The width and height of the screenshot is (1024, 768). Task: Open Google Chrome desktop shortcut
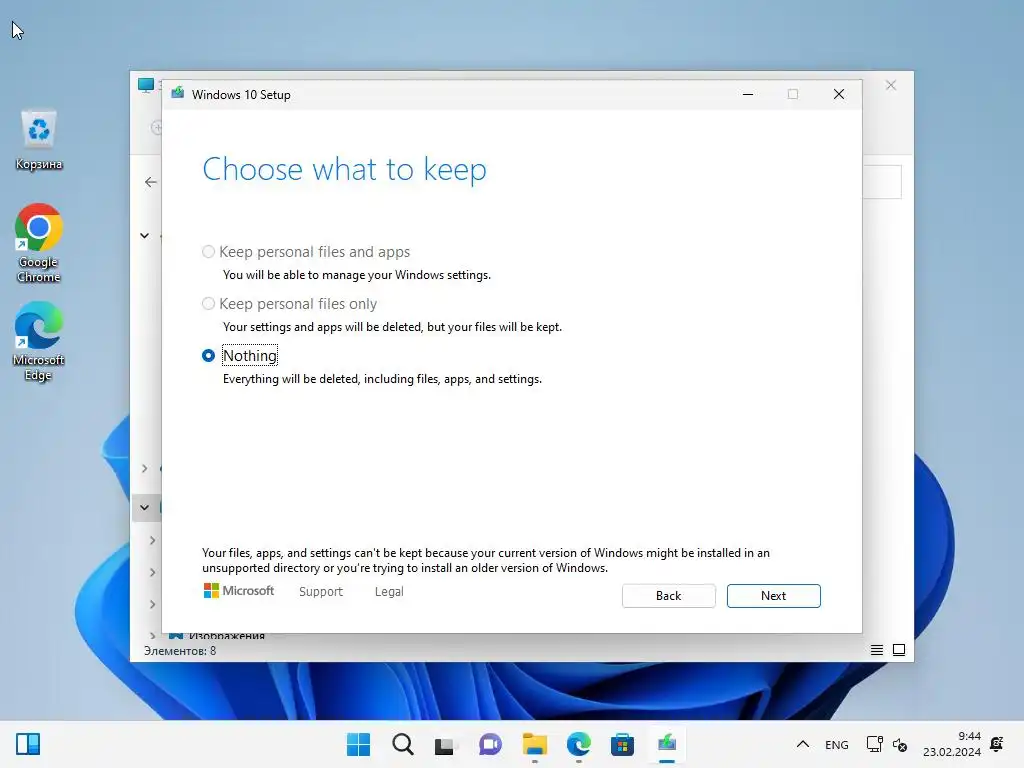point(39,243)
